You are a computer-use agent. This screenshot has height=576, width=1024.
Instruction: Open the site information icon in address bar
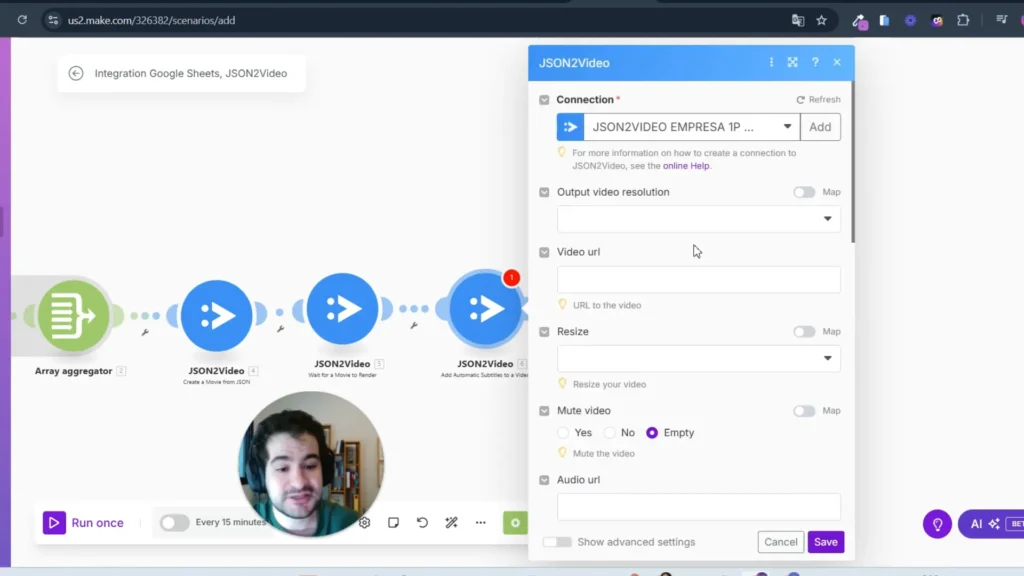[x=54, y=20]
